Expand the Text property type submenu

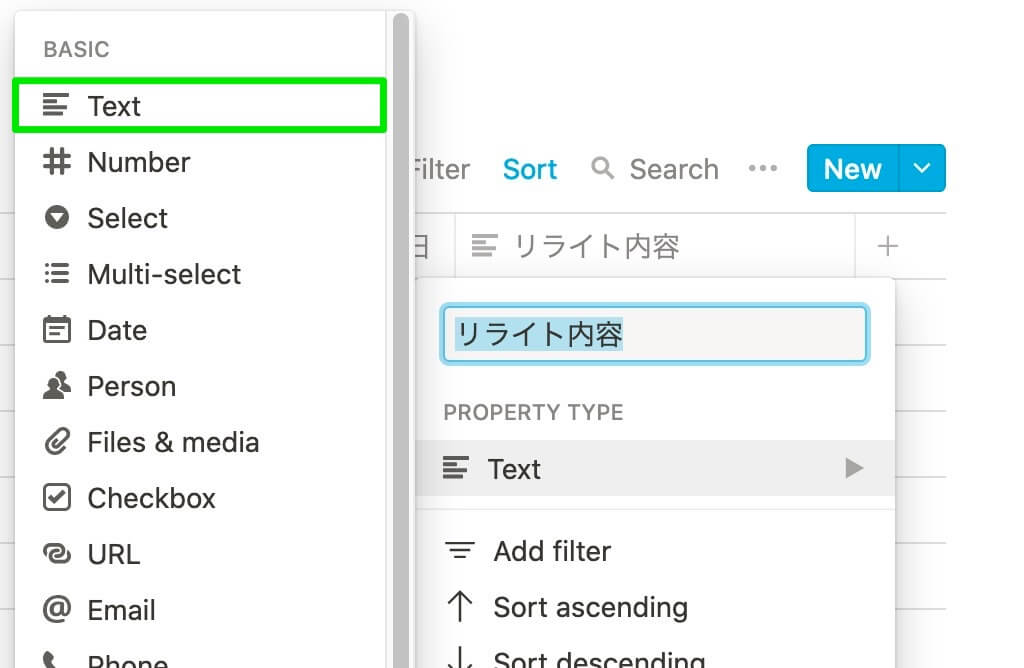pos(655,468)
